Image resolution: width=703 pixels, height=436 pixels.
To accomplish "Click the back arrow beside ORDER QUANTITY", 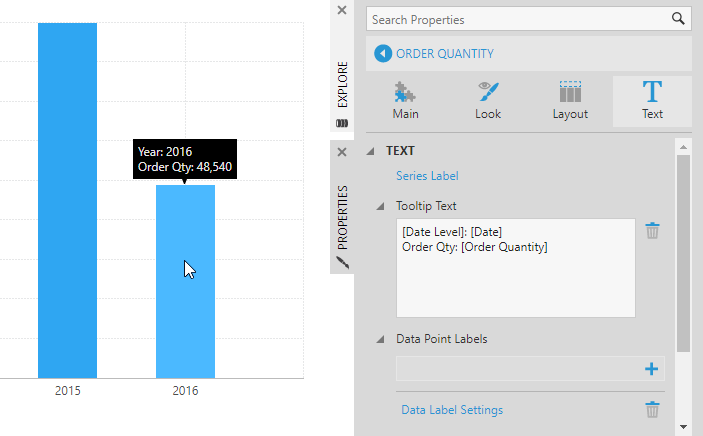I will click(x=383, y=54).
